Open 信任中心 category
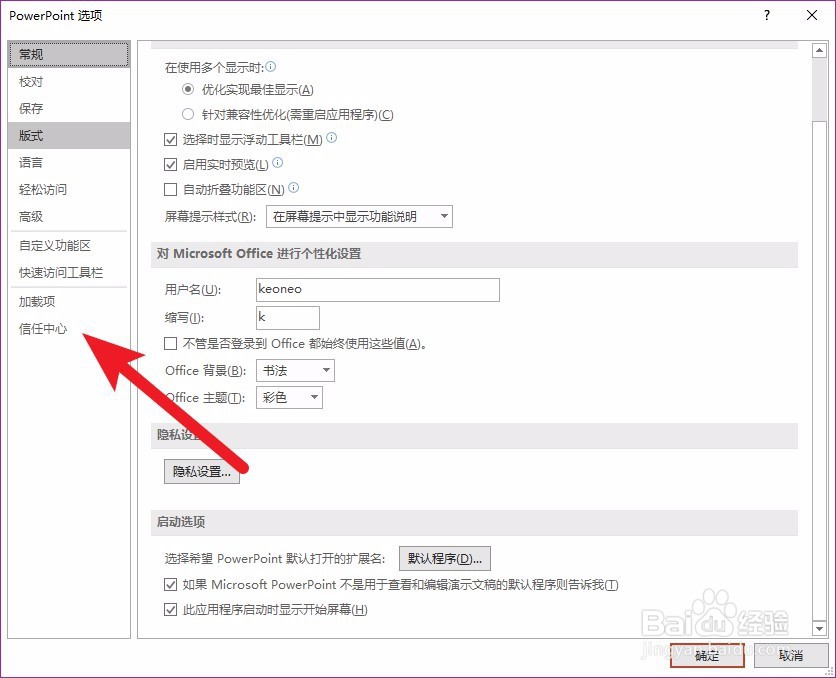The height and width of the screenshot is (678, 836). point(69,328)
